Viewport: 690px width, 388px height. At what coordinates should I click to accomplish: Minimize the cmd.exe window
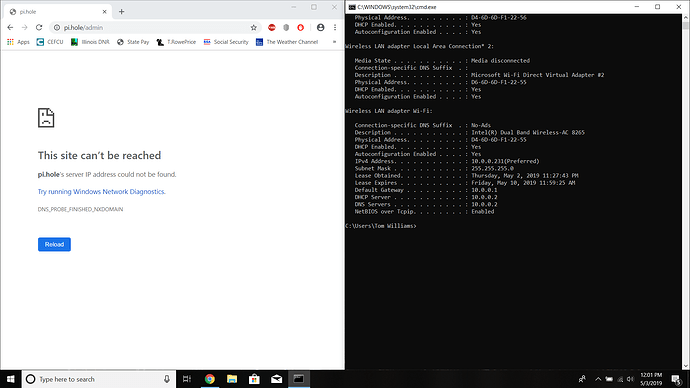pyautogui.click(x=637, y=7)
